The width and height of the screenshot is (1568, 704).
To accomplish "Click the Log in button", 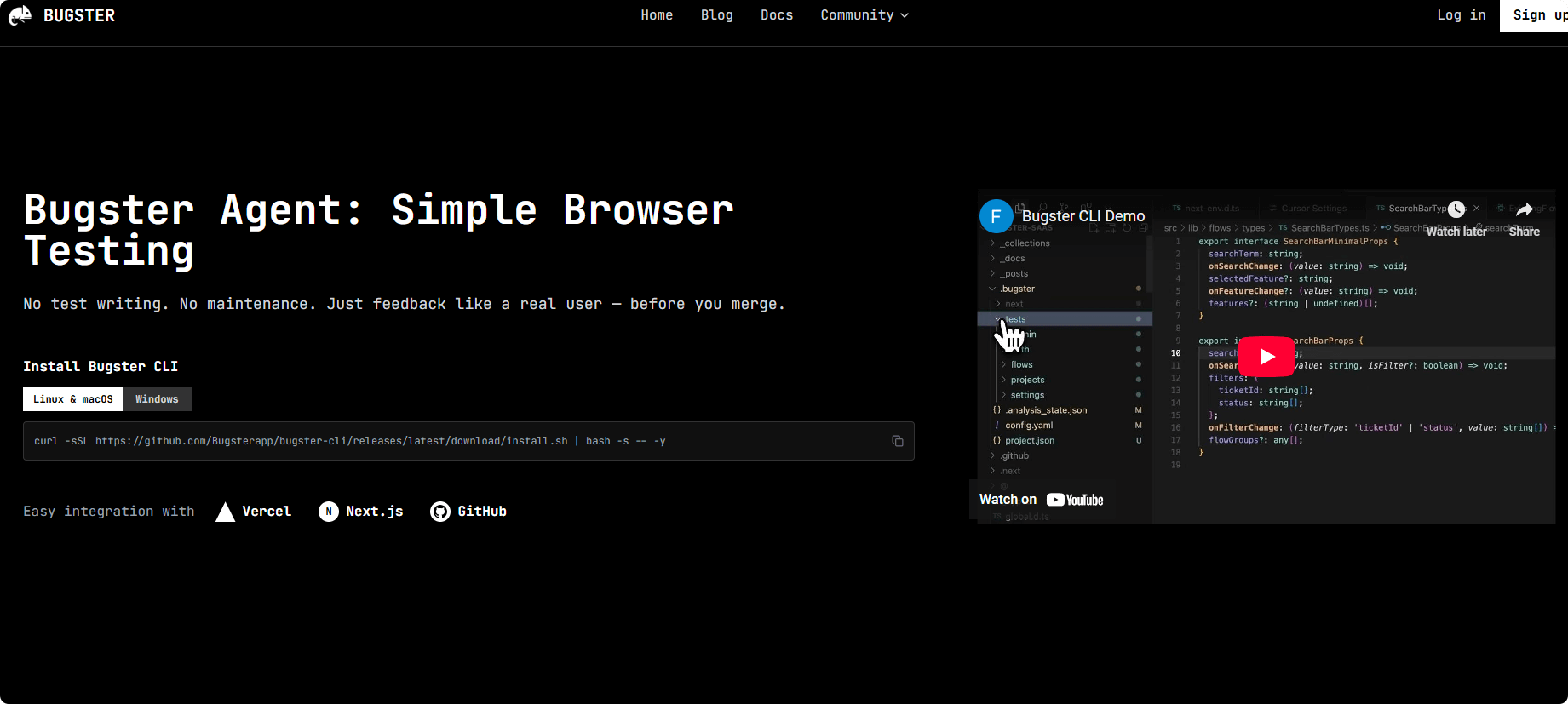I will (x=1461, y=15).
